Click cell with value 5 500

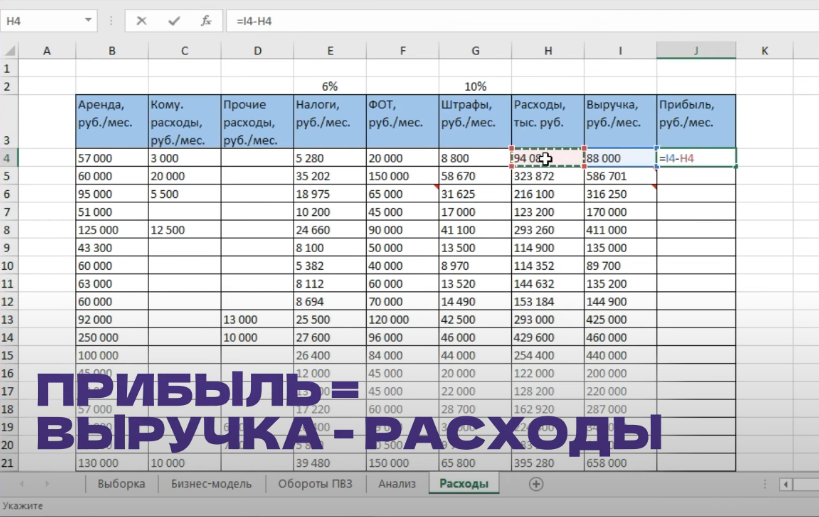coord(184,194)
